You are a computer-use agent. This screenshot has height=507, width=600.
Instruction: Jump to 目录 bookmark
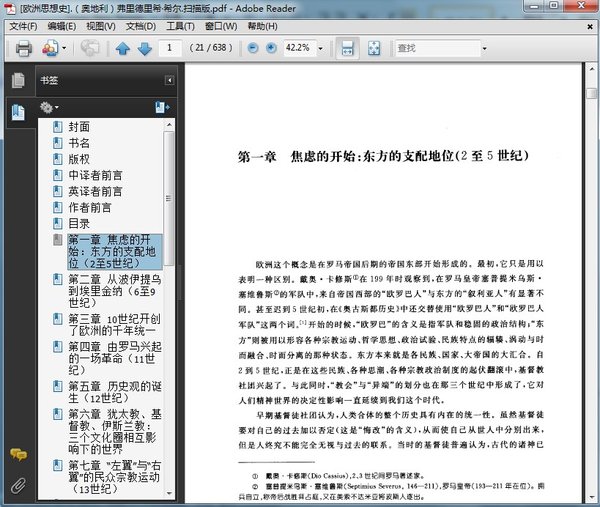click(79, 223)
